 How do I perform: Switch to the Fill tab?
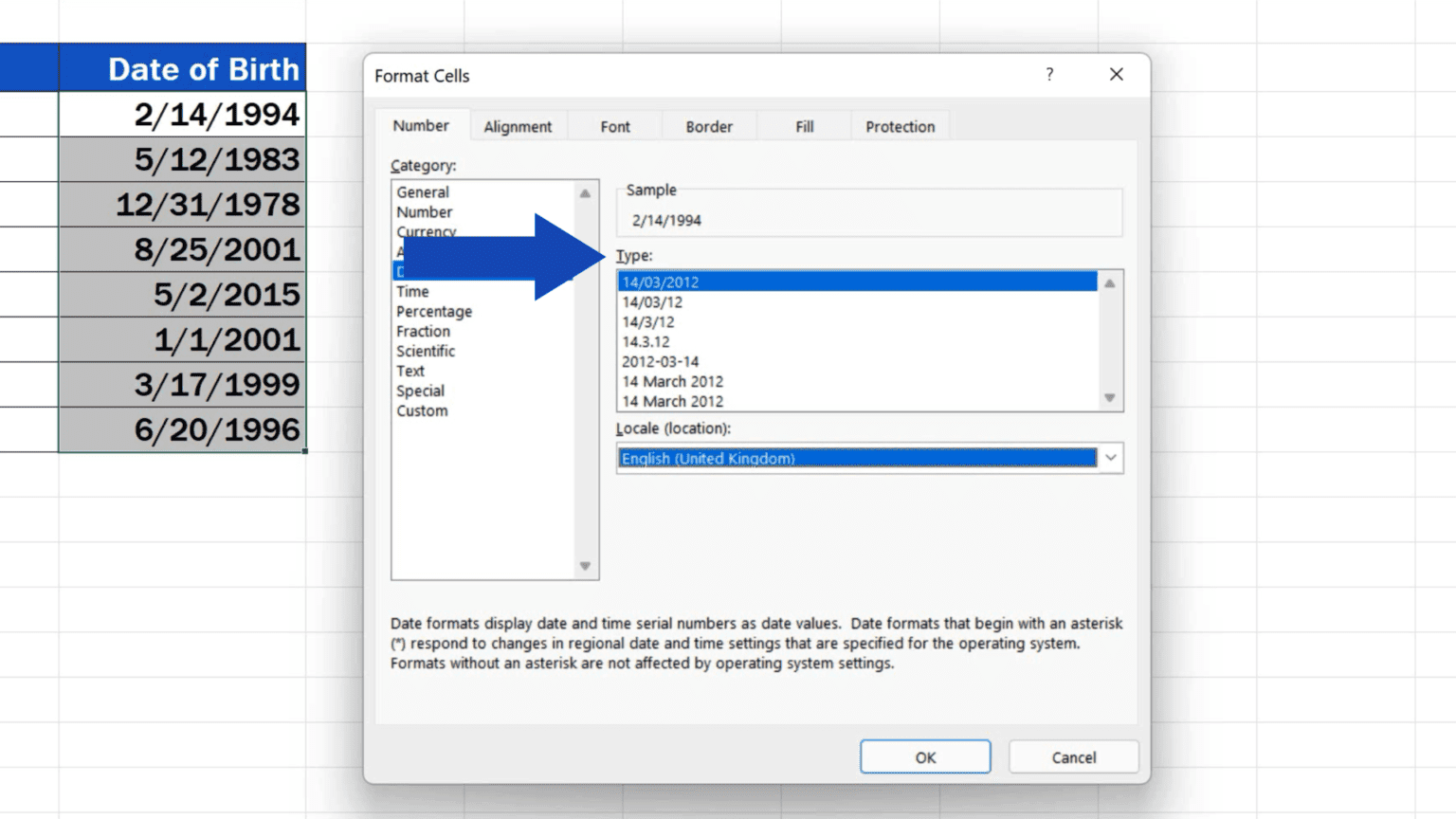pos(804,126)
